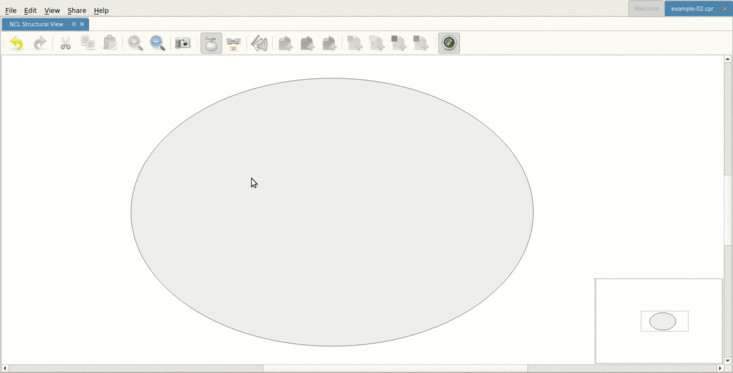Click the scissors Cut icon
The image size is (733, 373).
65,43
